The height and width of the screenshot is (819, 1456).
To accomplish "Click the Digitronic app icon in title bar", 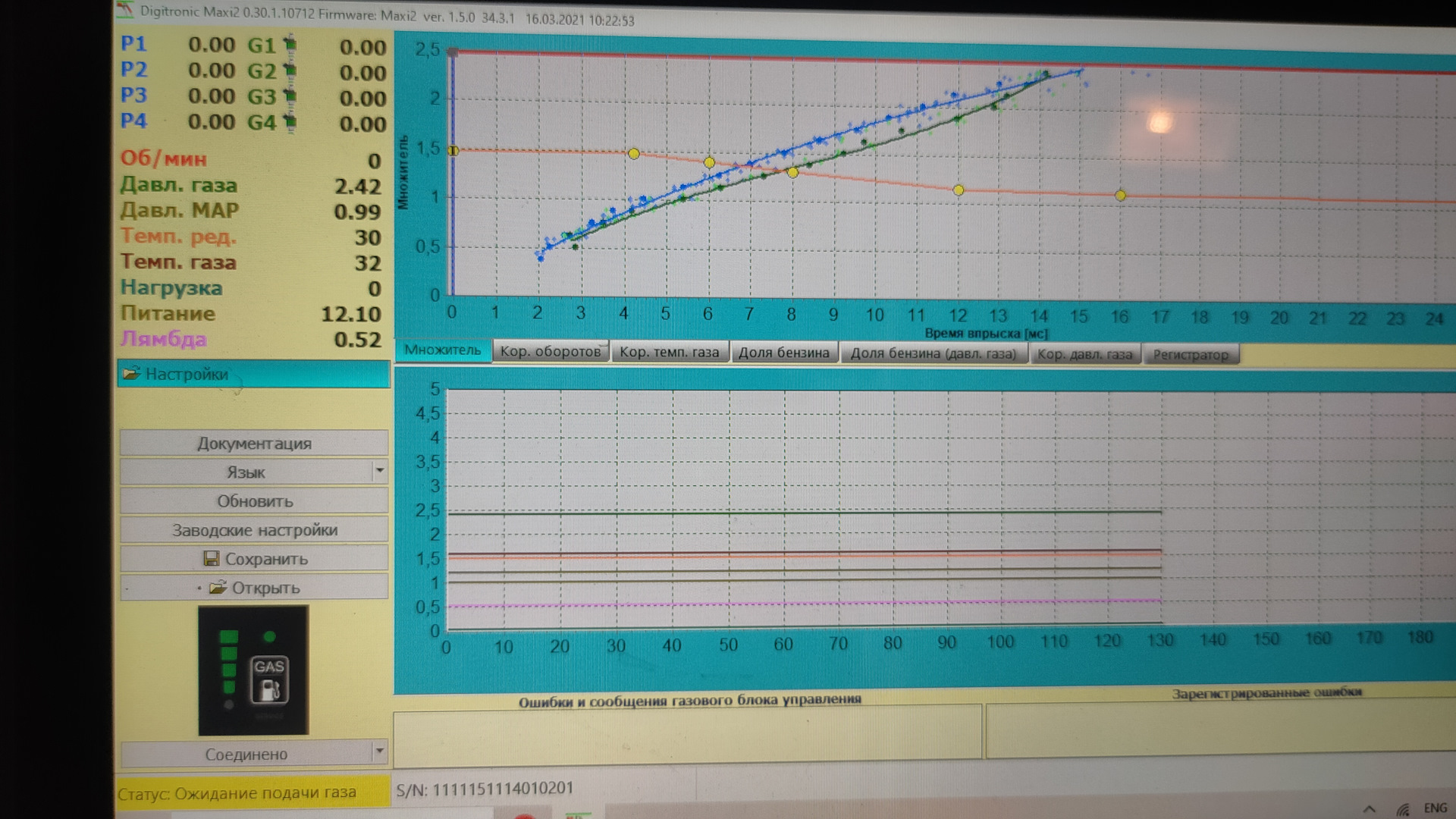I will pos(124,11).
